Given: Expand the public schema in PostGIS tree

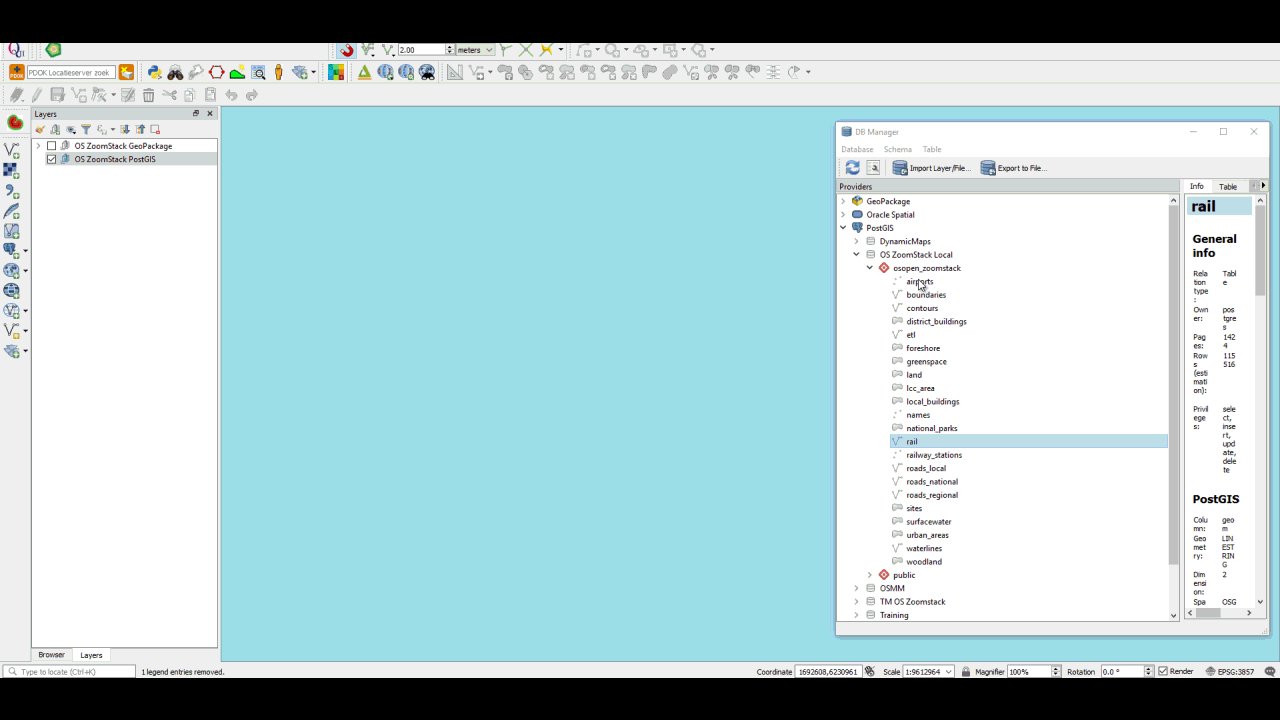Looking at the screenshot, I should coord(870,575).
